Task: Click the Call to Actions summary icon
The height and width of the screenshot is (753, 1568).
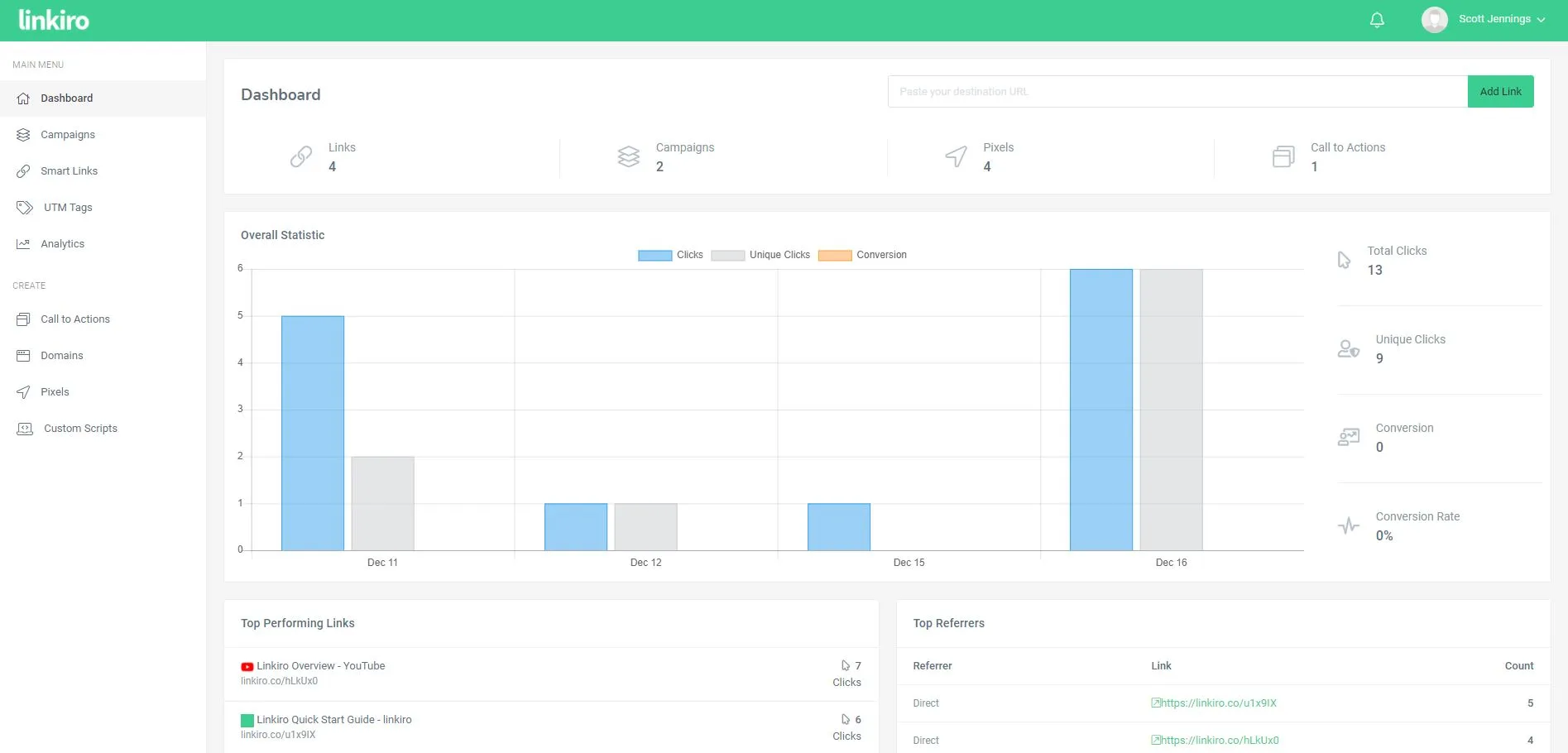Action: point(1283,156)
